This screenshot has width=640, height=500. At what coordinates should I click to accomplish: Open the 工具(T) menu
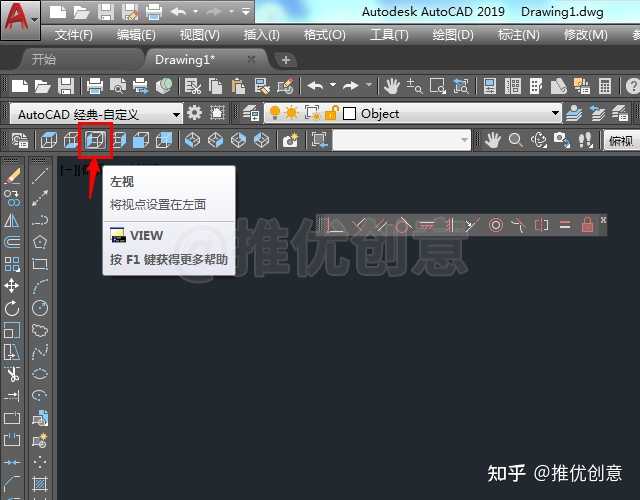coord(389,35)
